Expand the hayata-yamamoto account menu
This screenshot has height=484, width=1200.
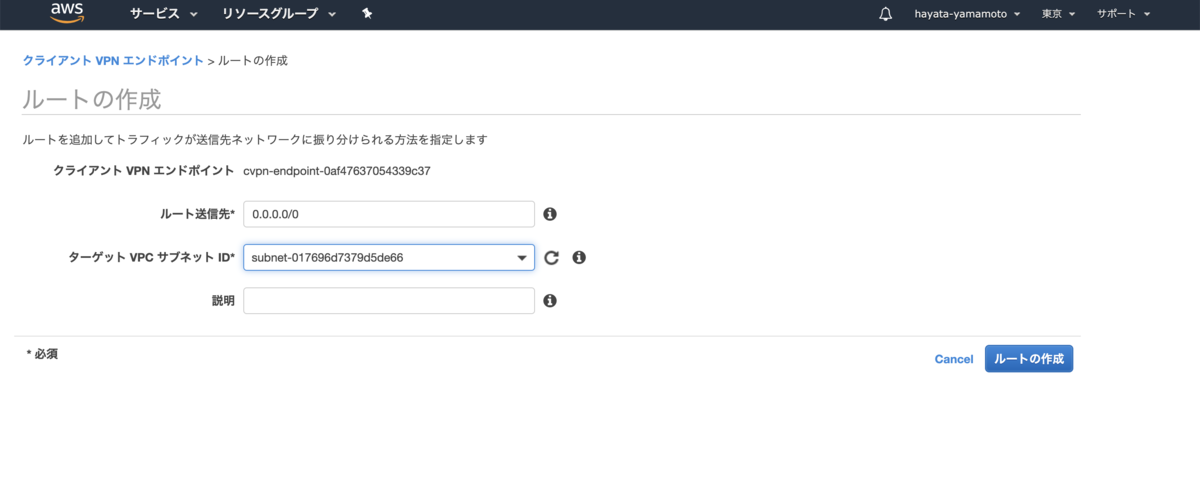pos(967,14)
